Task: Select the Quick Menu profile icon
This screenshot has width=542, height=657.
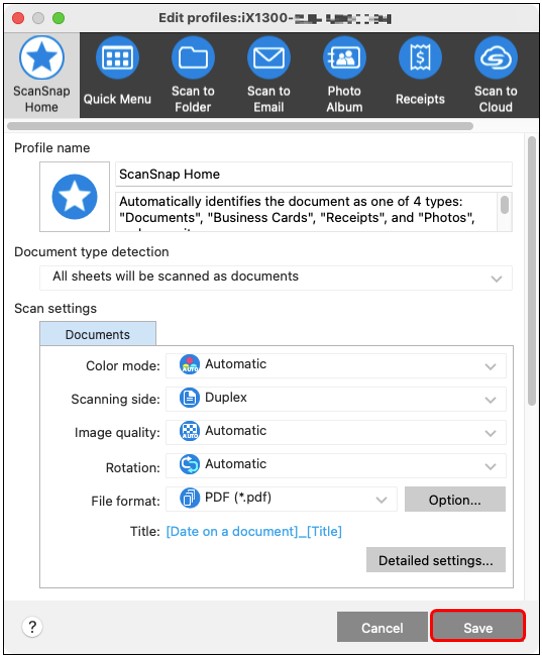Action: [x=117, y=58]
